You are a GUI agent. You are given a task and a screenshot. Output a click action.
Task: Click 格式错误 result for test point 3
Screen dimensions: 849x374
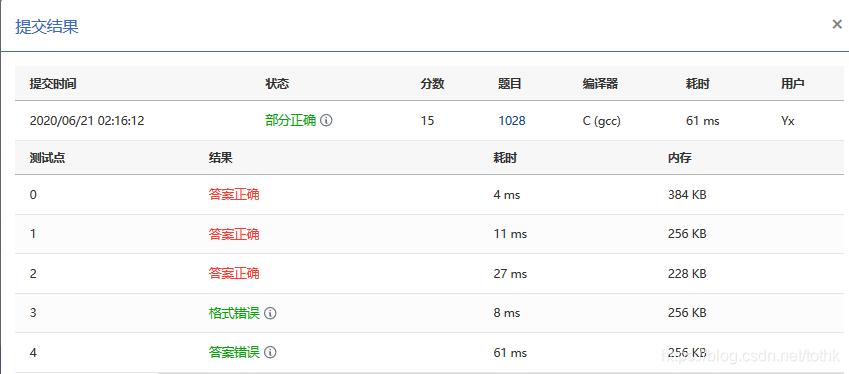(234, 313)
